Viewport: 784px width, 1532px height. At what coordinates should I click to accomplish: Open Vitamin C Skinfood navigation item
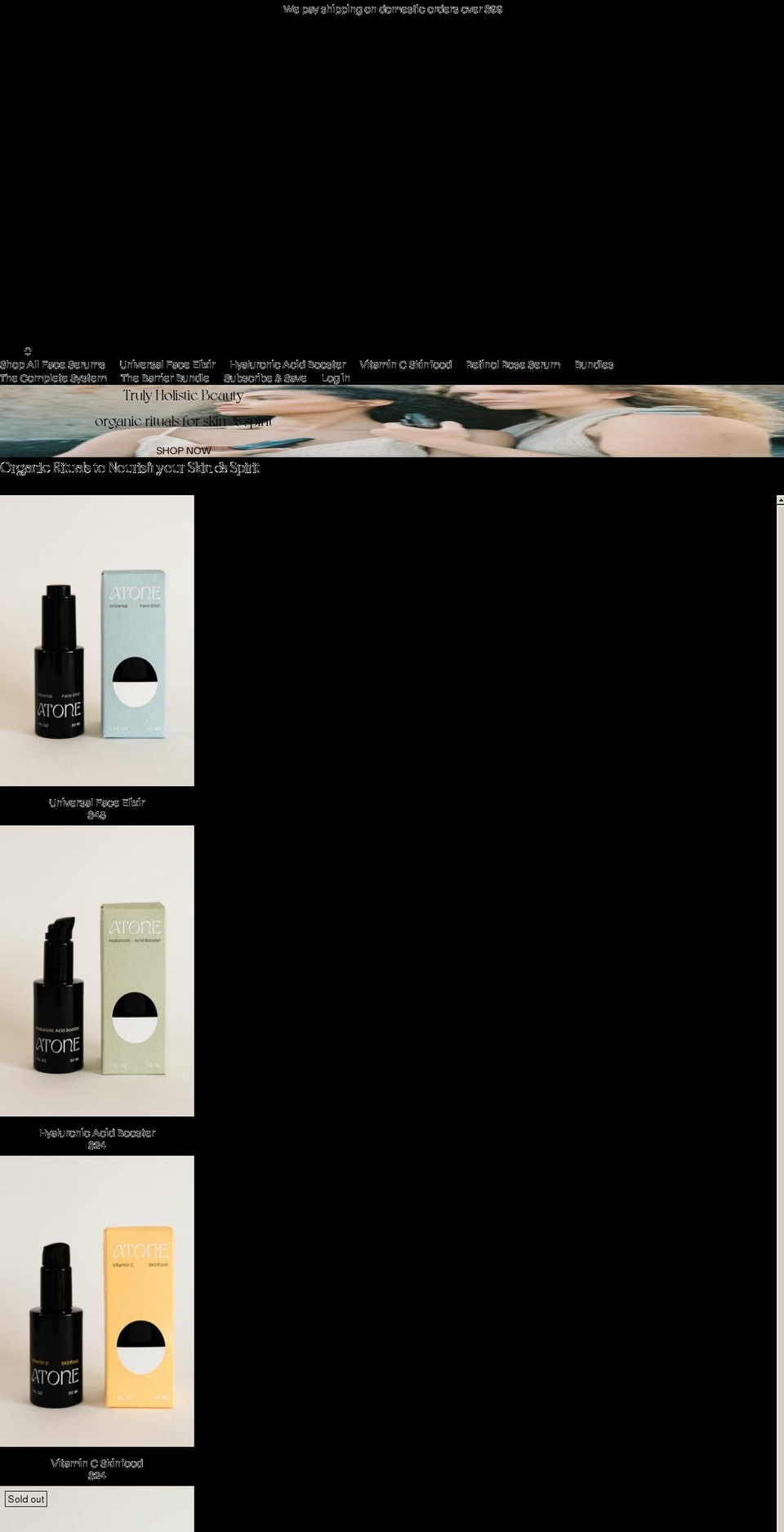pyautogui.click(x=406, y=364)
